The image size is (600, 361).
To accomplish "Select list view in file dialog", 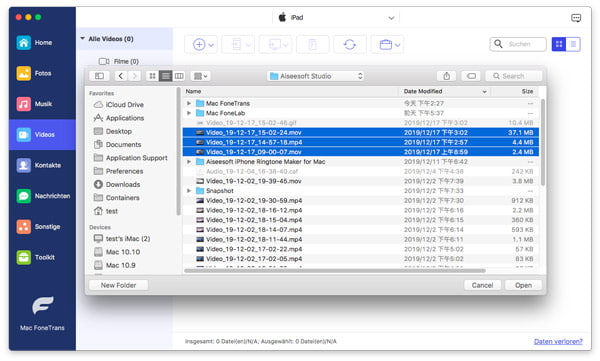I will [165, 76].
